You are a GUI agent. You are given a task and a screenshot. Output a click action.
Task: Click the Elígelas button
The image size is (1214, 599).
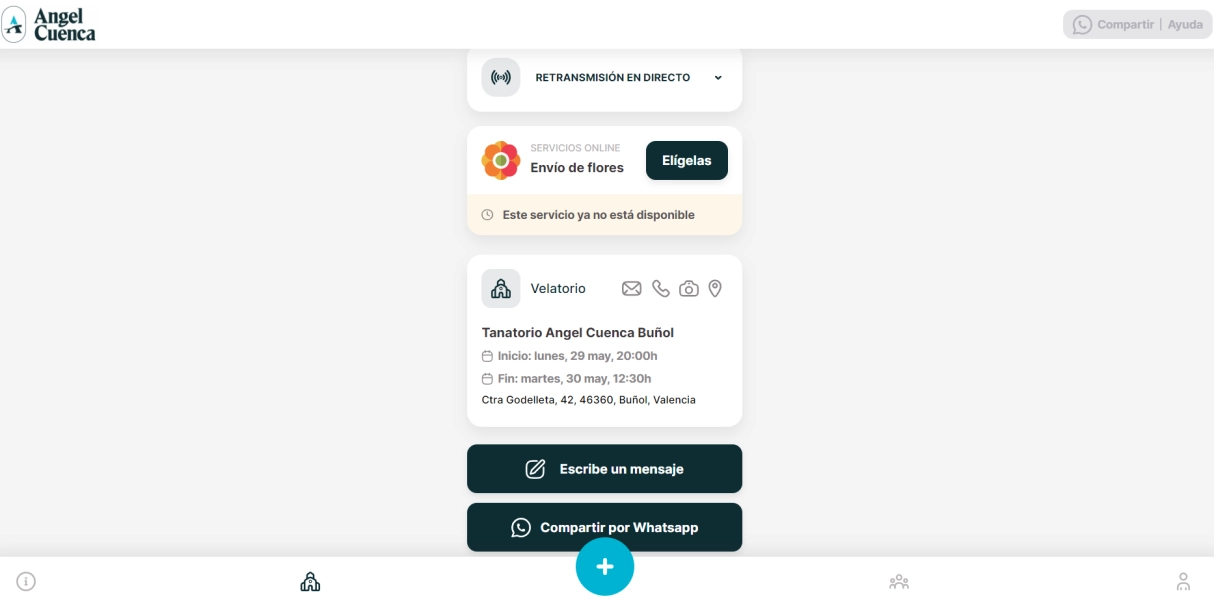pyautogui.click(x=687, y=160)
